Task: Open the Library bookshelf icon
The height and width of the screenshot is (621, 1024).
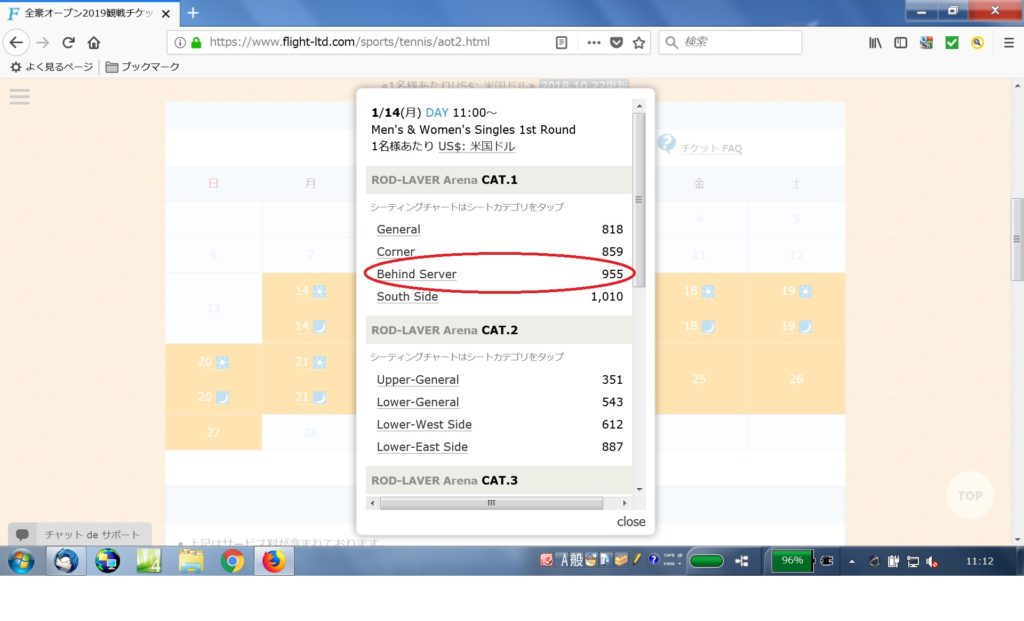Action: click(875, 42)
